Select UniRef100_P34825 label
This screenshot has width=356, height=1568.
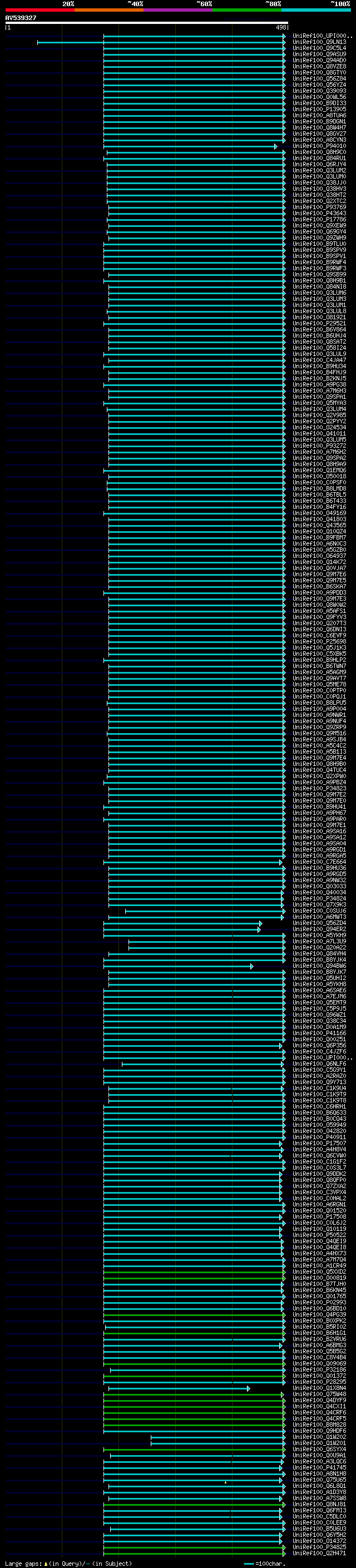click(319, 1547)
